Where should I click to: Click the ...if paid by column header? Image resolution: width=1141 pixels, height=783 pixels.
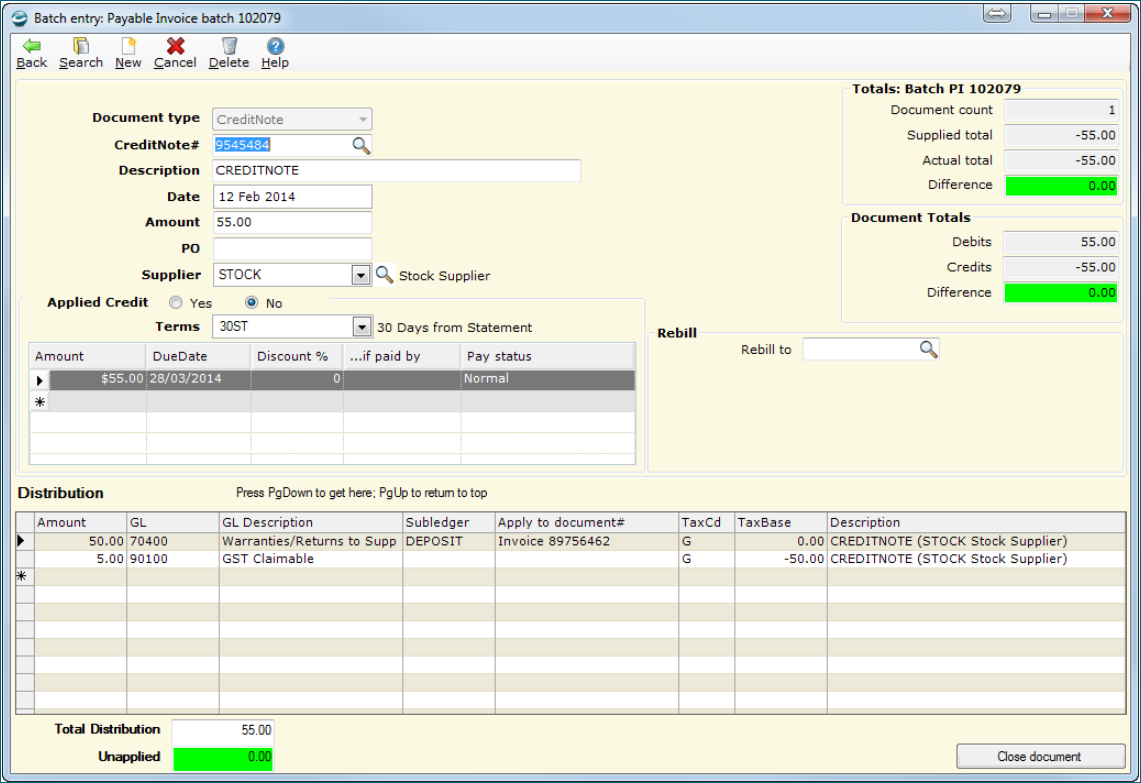point(402,356)
